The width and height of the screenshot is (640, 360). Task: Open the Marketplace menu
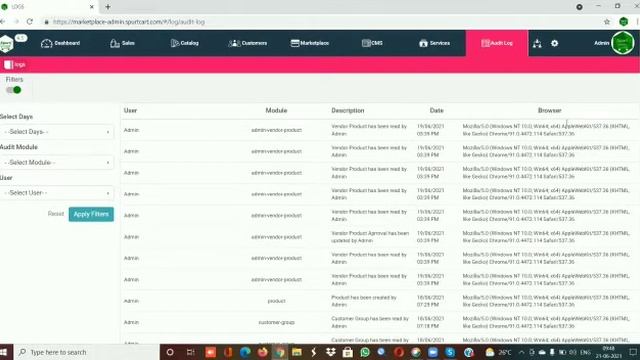[310, 43]
